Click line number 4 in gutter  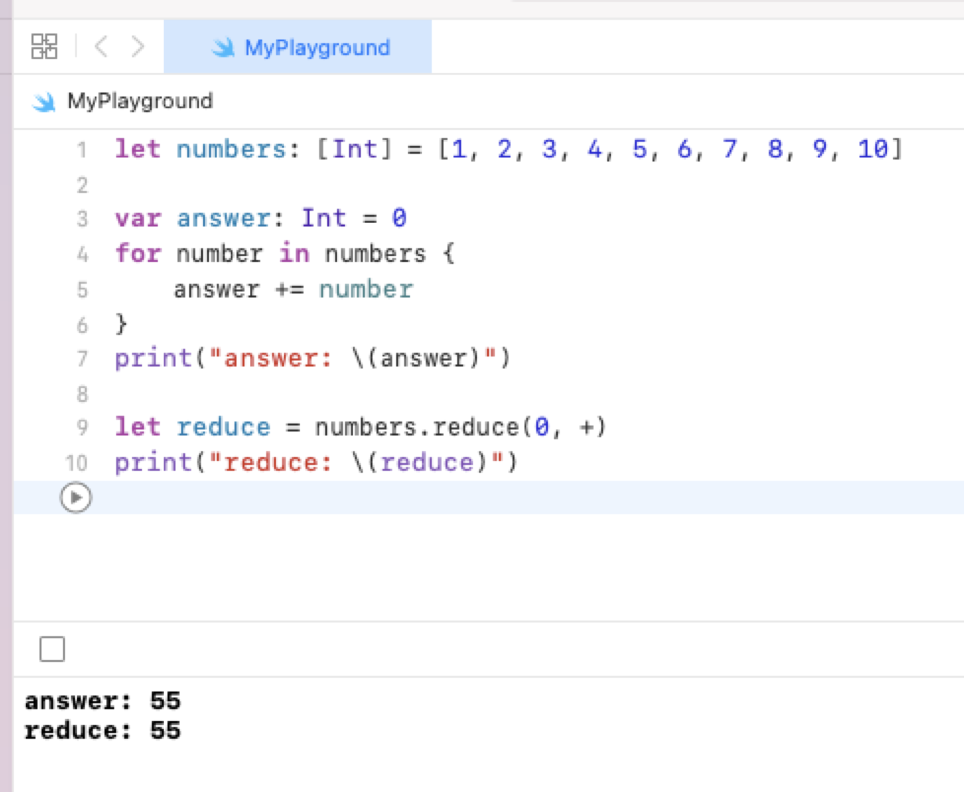pos(82,254)
